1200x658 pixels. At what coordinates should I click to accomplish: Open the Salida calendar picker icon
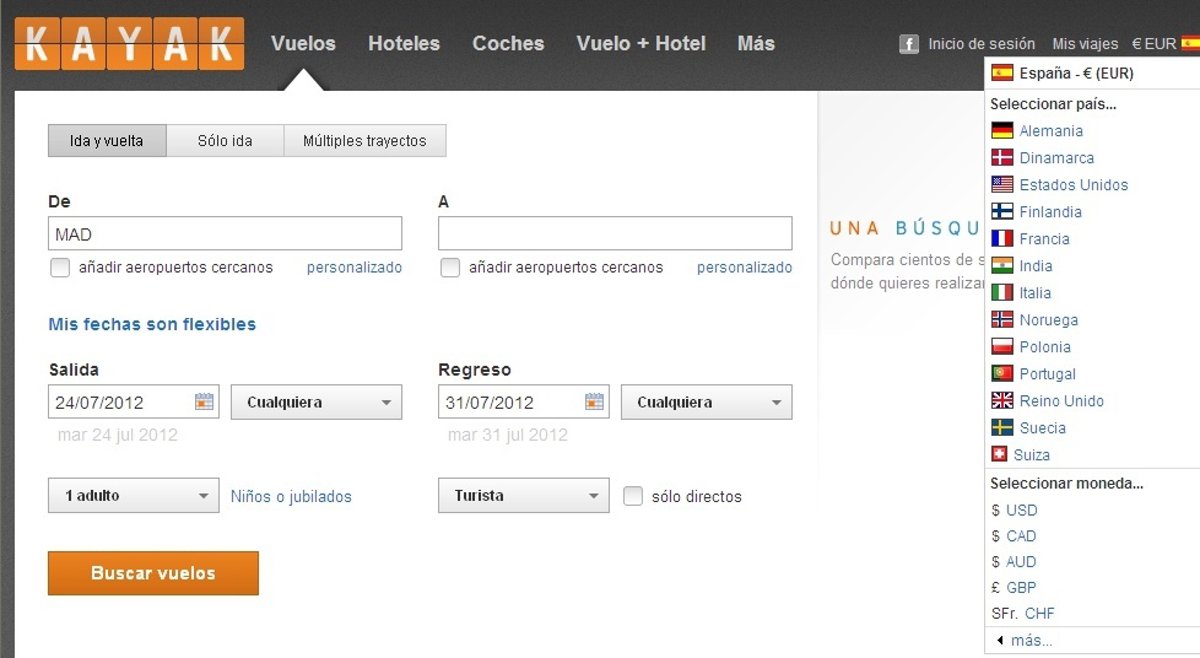tap(204, 402)
